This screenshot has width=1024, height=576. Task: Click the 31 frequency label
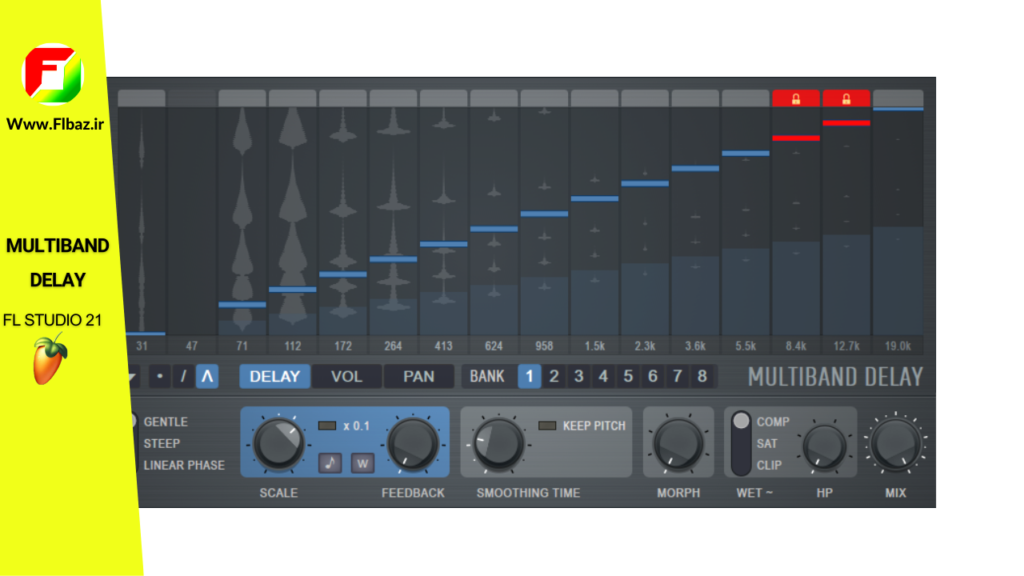(142, 346)
